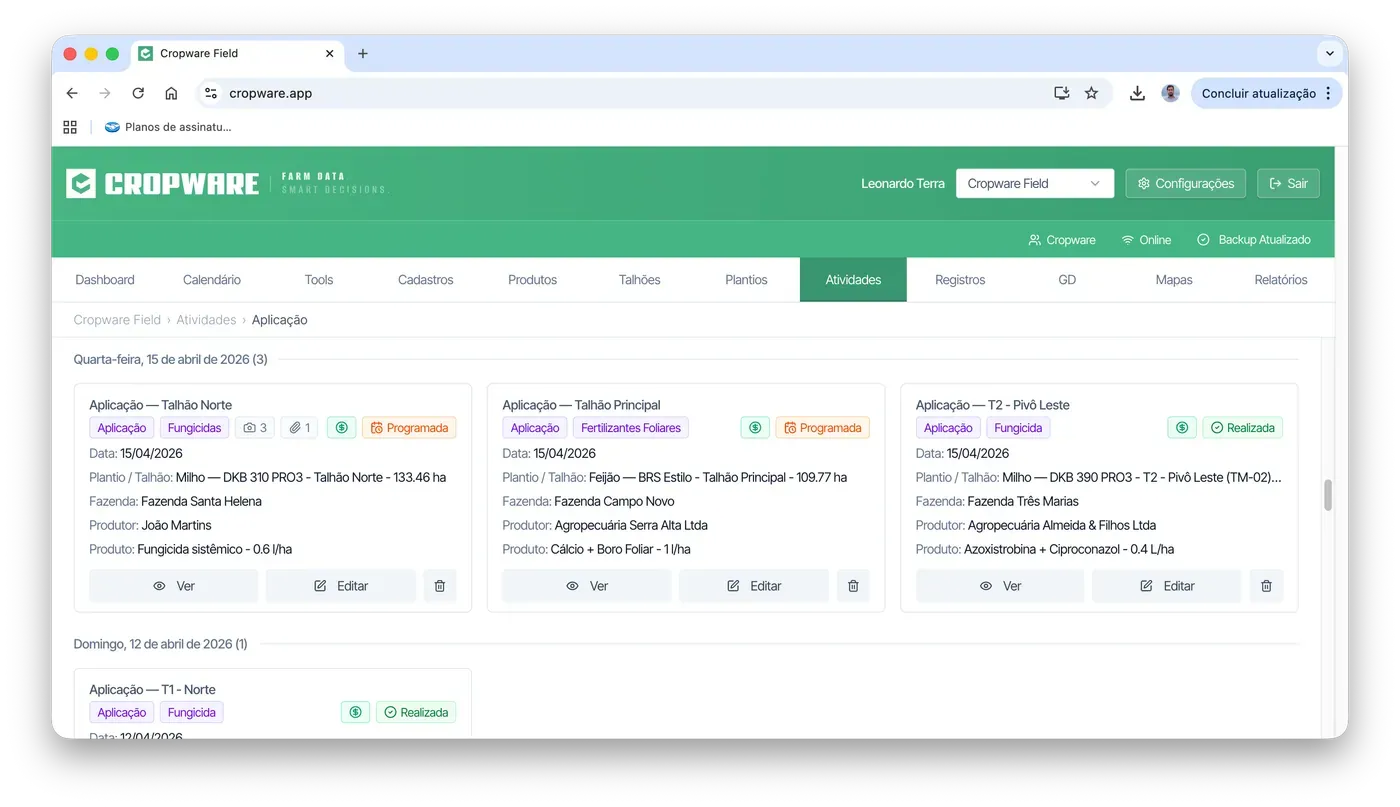Click the Backup Atualizado status
Viewport: 1400px width, 807px height.
pos(1254,240)
